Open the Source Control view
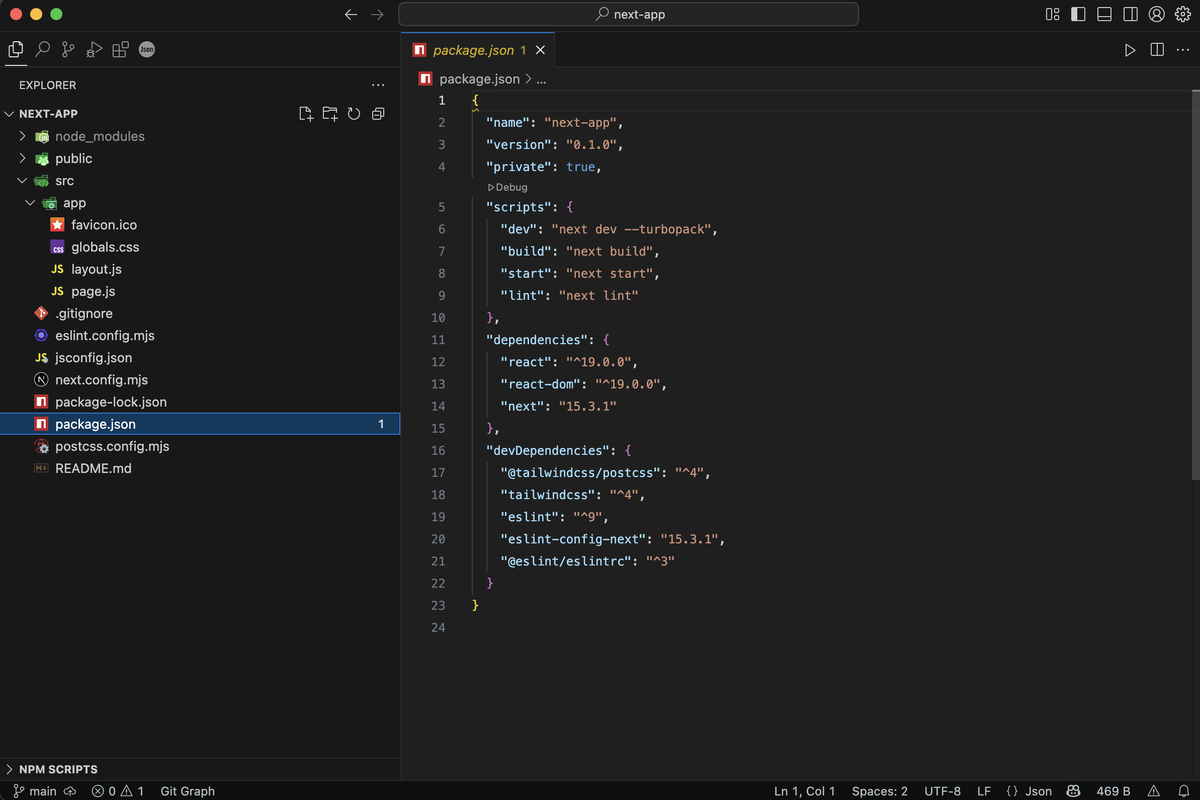The height and width of the screenshot is (800, 1200). tap(68, 49)
